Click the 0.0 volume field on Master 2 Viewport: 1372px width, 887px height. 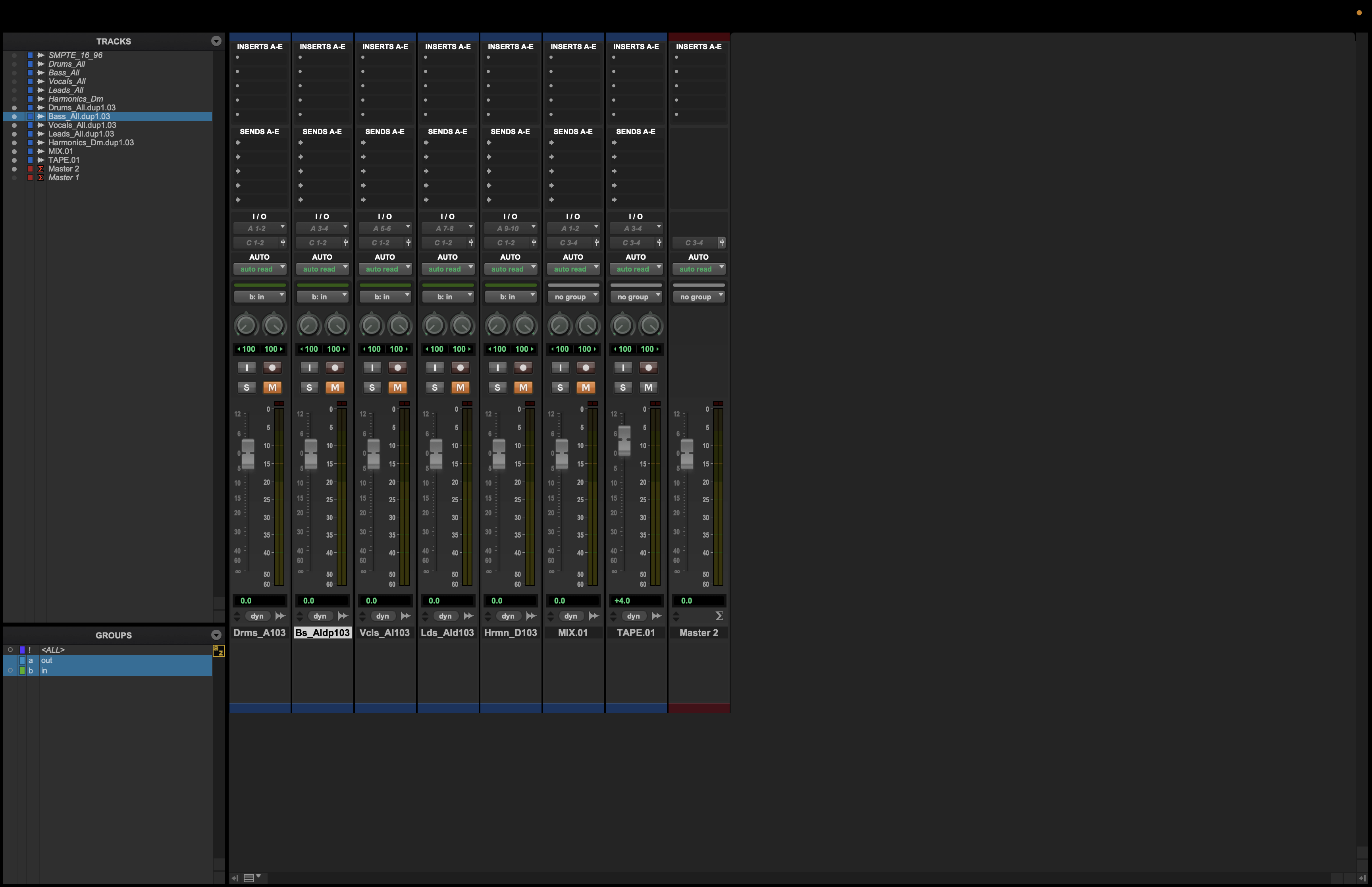698,601
